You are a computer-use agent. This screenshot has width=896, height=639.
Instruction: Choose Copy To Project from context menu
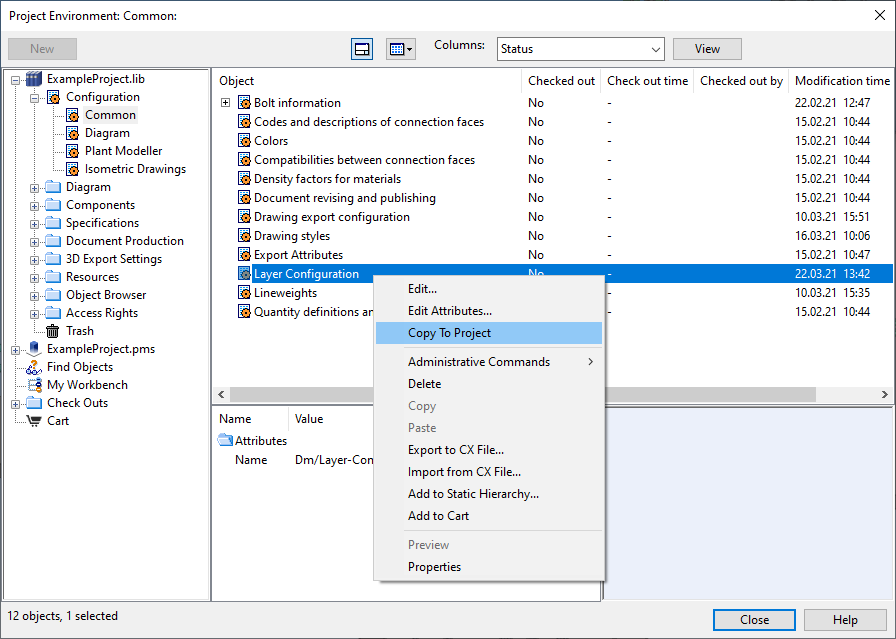point(449,333)
